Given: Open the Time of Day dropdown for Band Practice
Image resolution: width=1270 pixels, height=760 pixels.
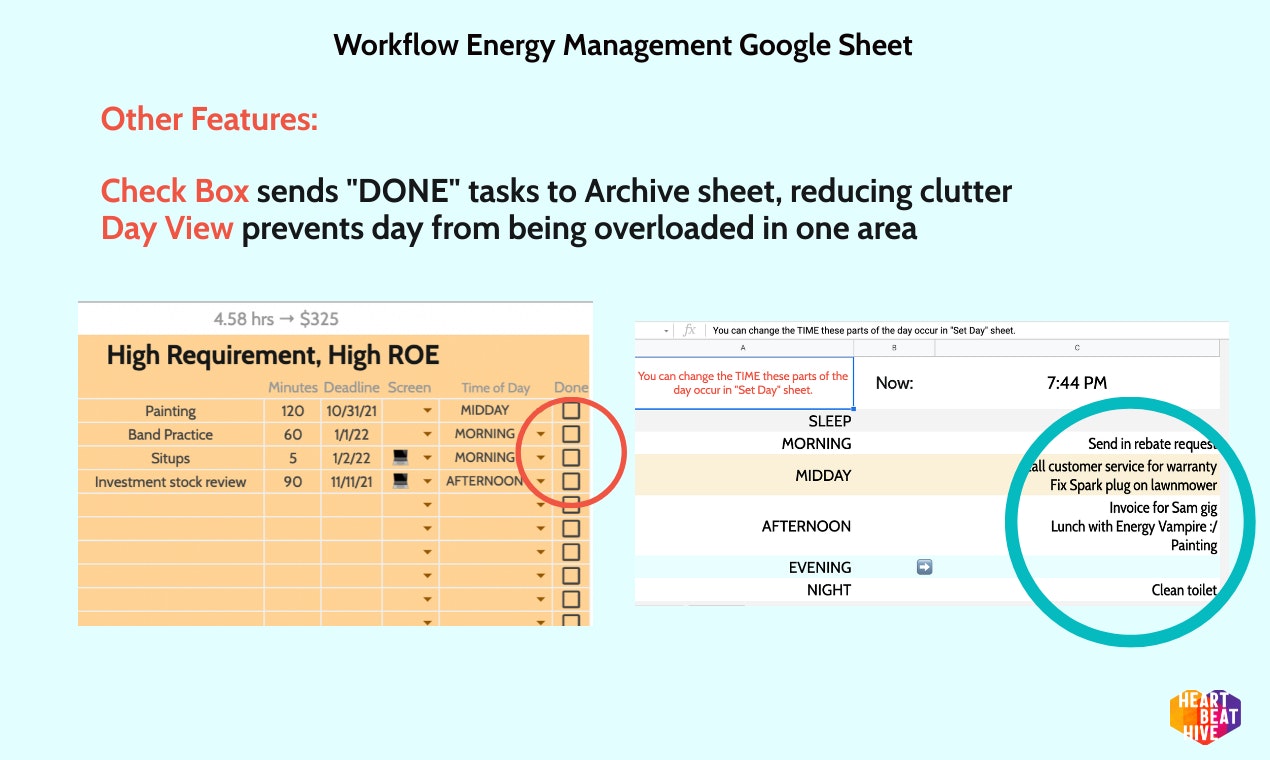Looking at the screenshot, I should [x=540, y=433].
